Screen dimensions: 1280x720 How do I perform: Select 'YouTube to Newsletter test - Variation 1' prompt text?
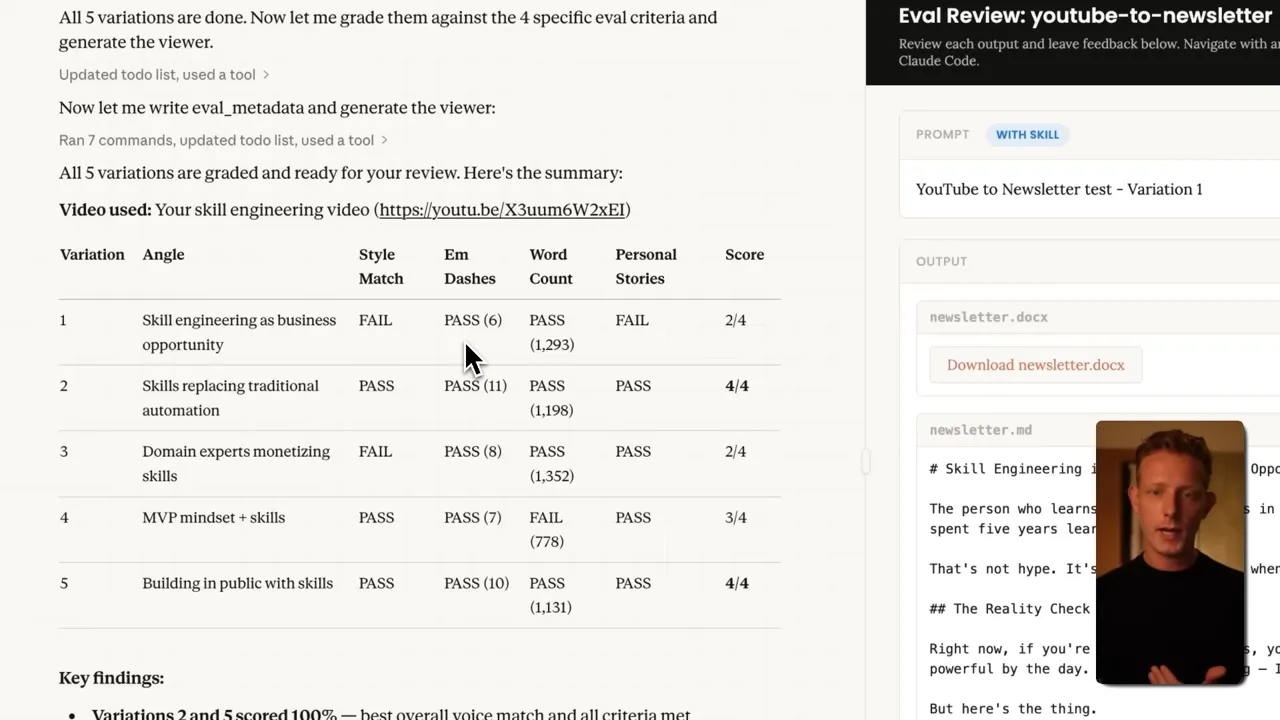coord(1059,189)
